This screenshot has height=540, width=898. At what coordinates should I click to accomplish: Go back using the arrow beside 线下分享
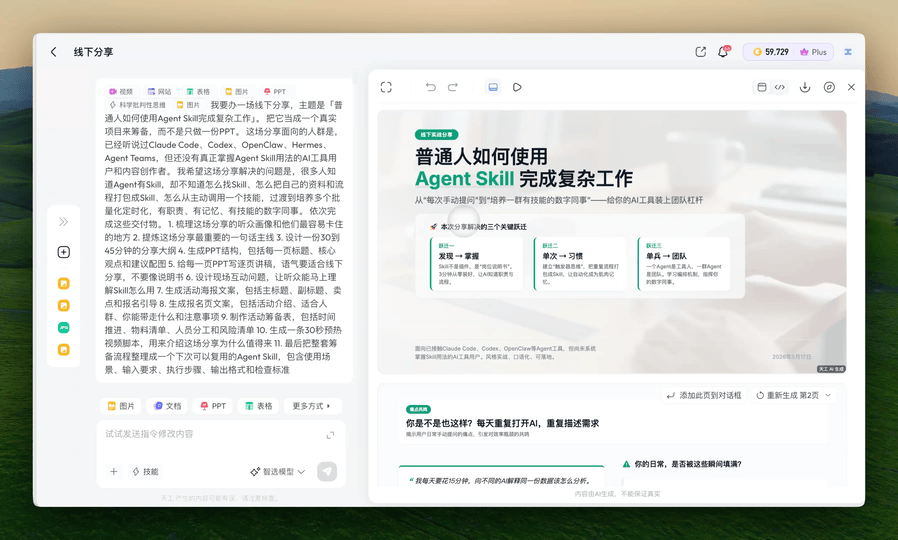tap(54, 52)
